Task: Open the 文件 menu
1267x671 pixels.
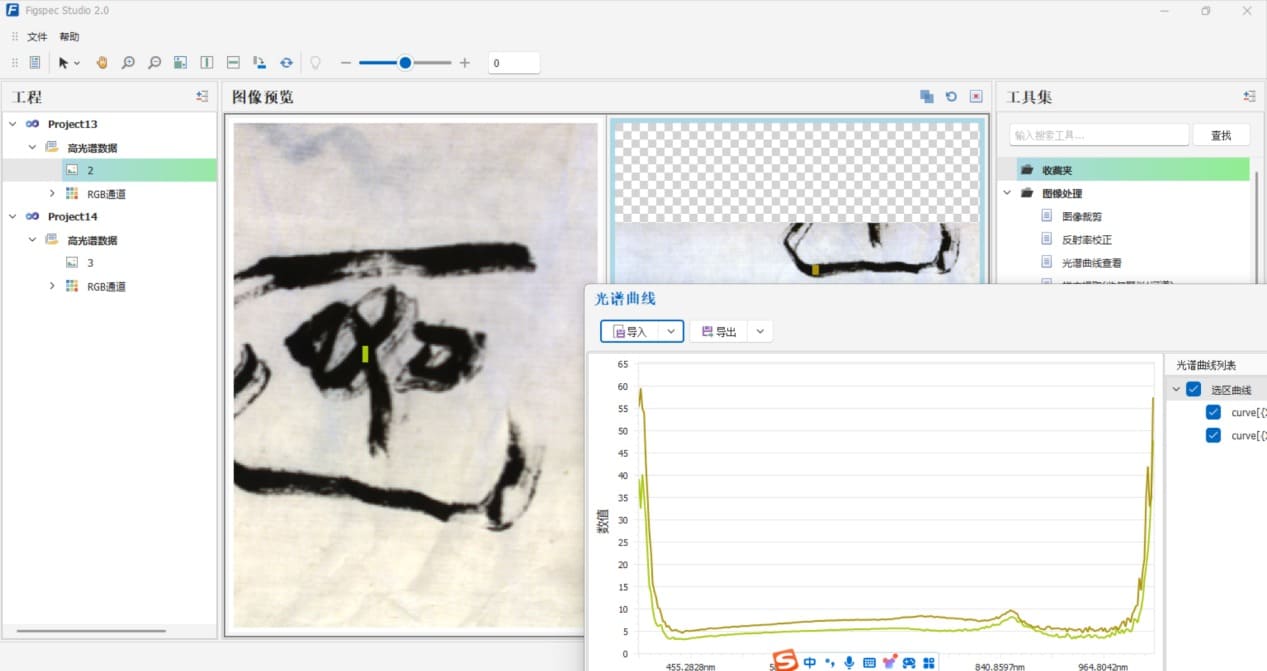Action: 37,37
